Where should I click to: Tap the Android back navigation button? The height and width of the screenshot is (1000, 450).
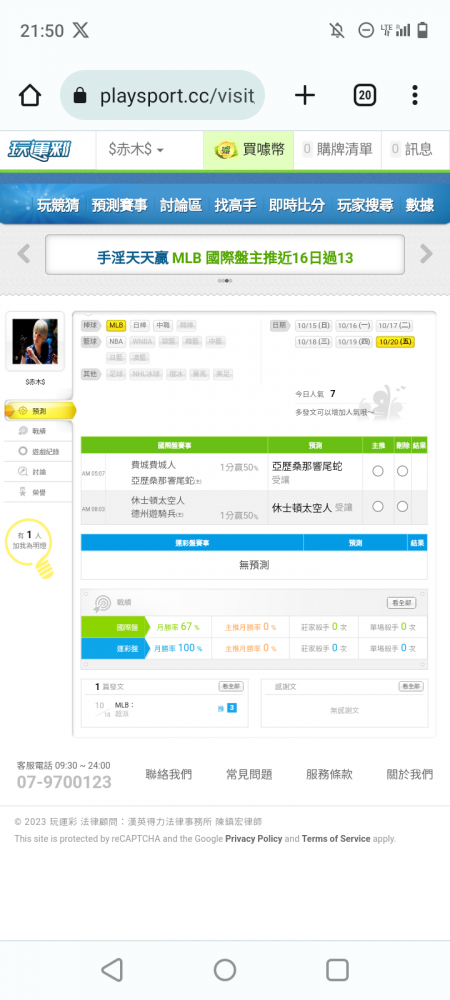112,970
